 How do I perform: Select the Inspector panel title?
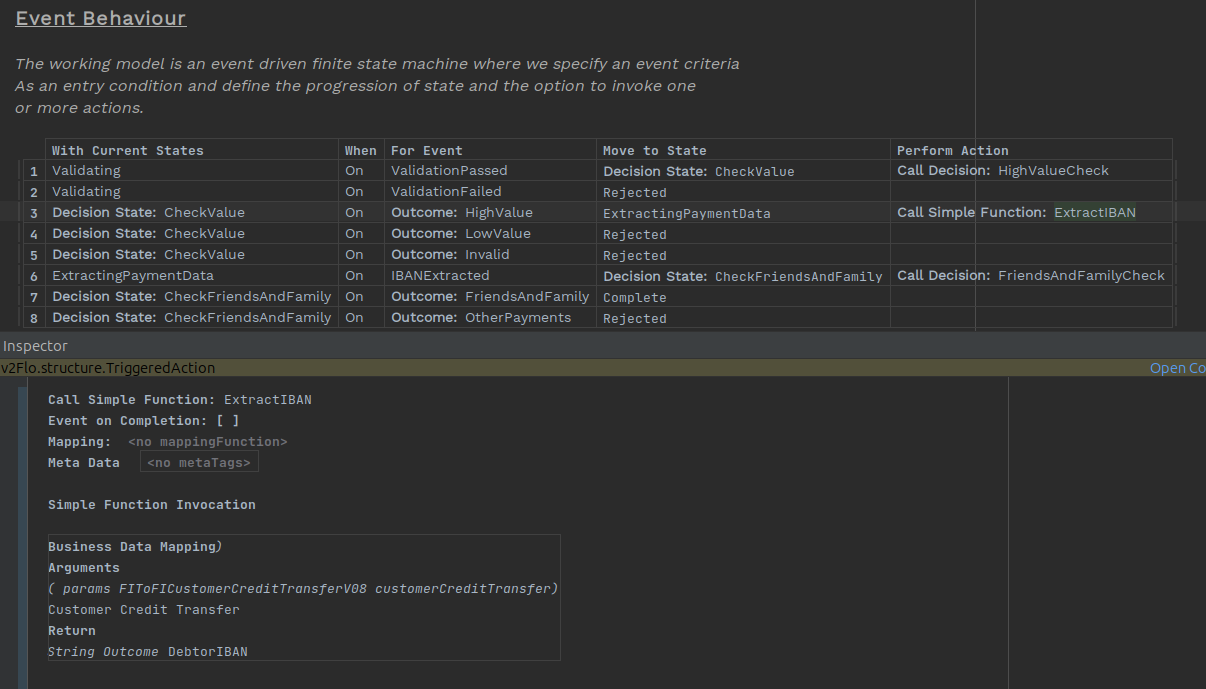35,346
